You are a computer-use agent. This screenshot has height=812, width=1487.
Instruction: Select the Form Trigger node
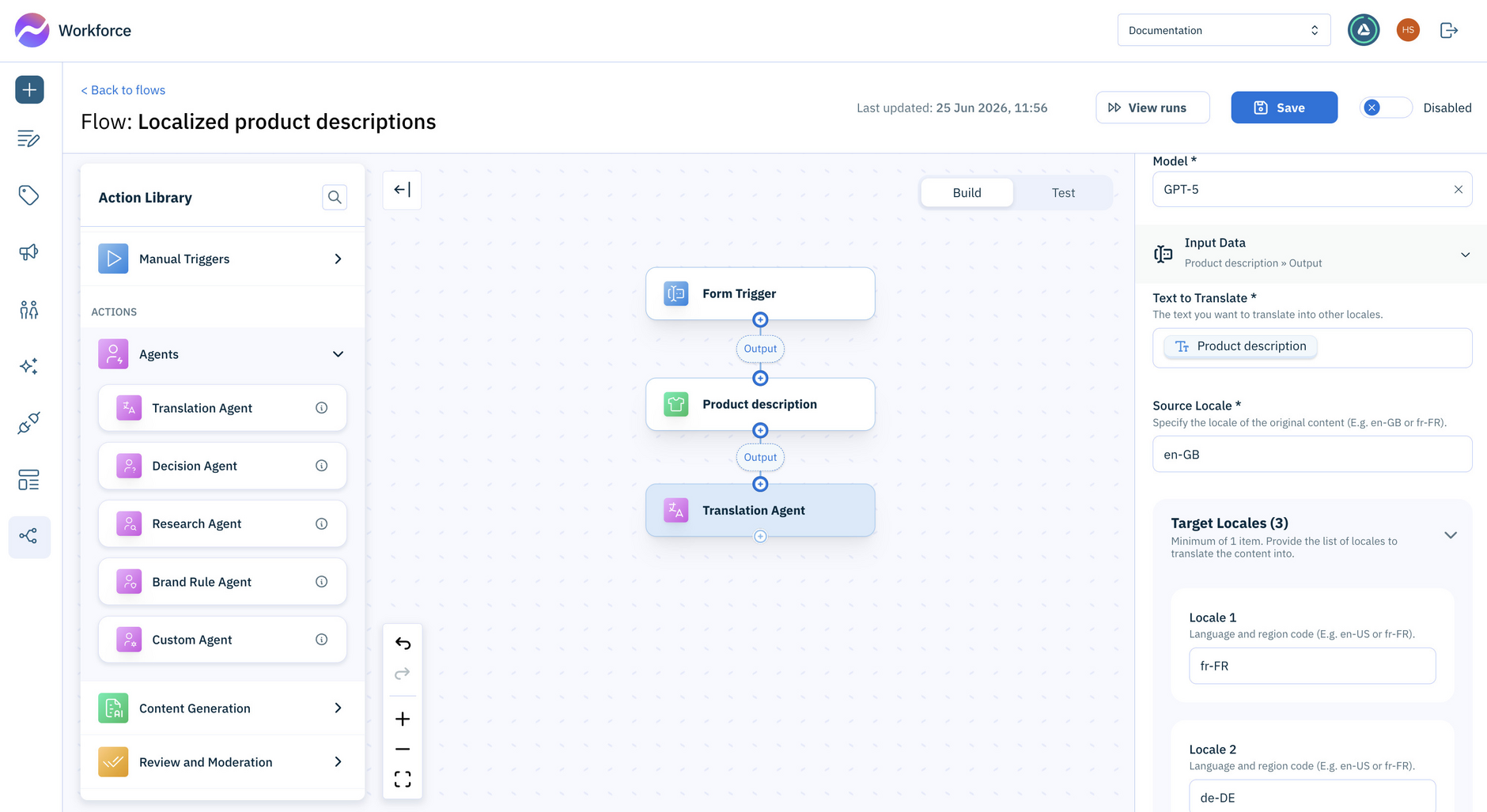760,293
